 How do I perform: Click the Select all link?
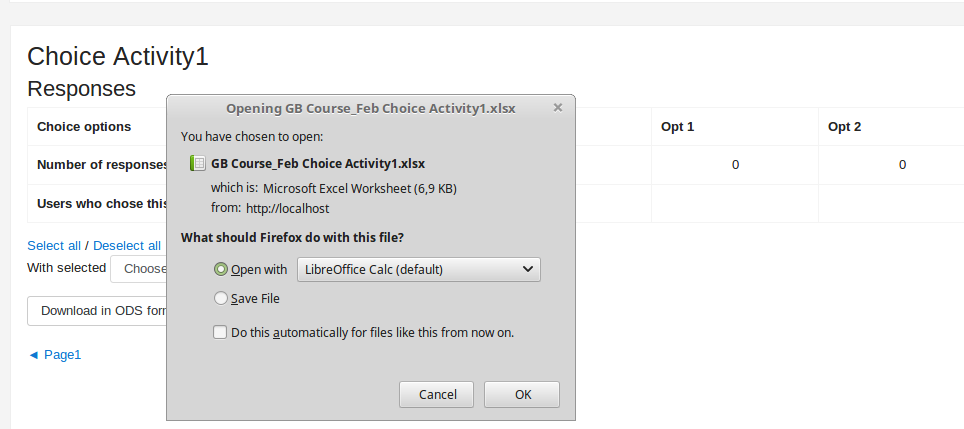click(54, 246)
